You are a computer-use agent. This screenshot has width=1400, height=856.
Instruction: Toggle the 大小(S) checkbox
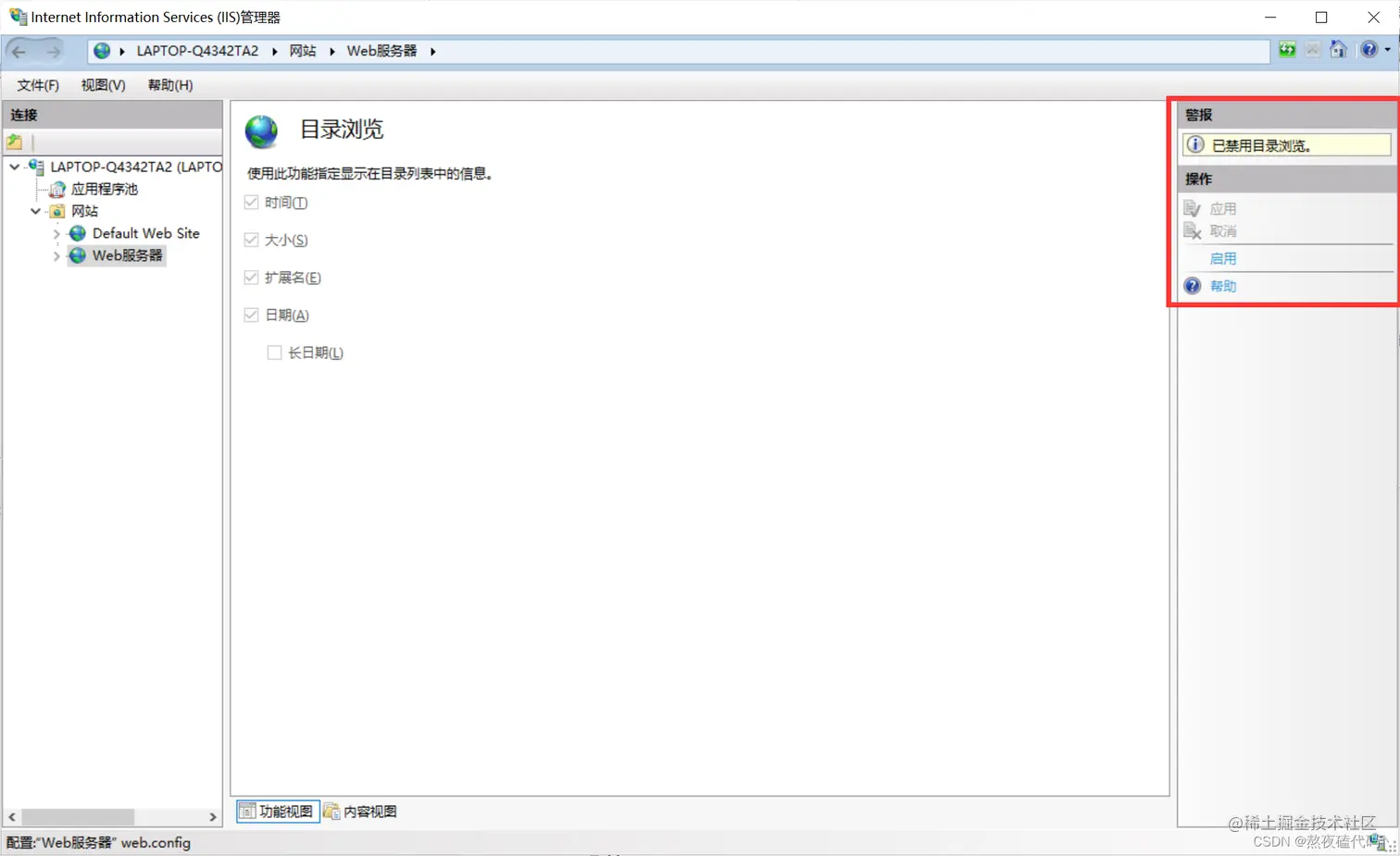[251, 240]
